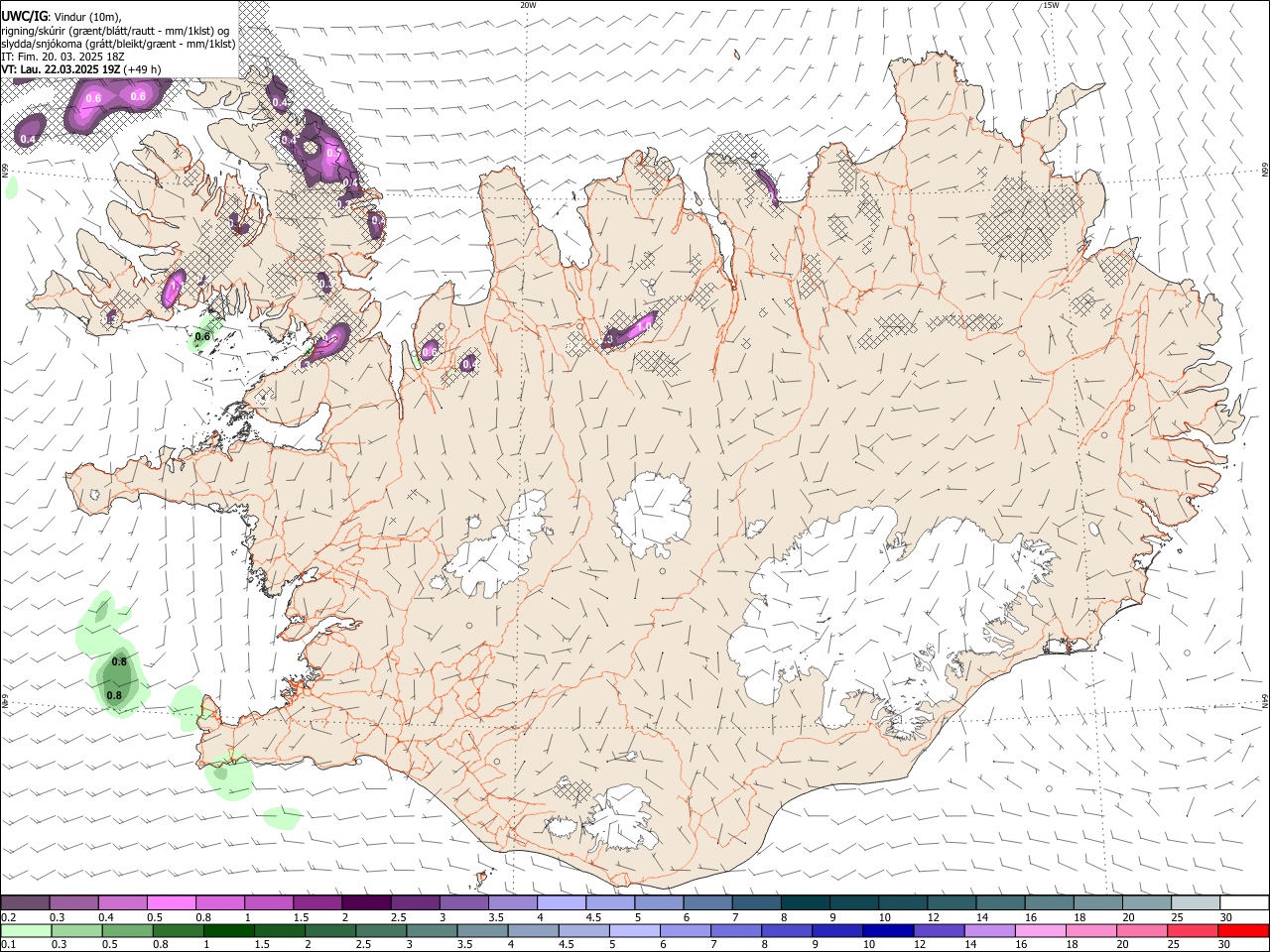Click the '15W' longitude label at the top edge

1051,5
